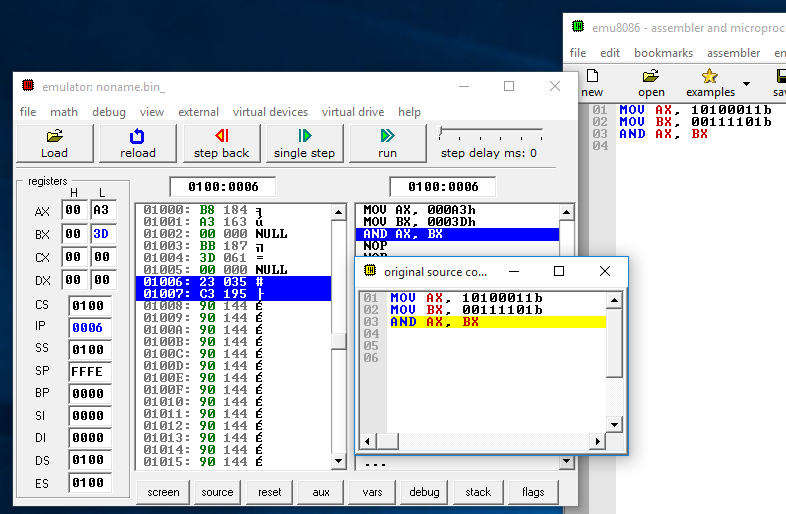Viewport: 786px width, 514px height.
Task: Open a file with the open icon
Action: pos(651,76)
